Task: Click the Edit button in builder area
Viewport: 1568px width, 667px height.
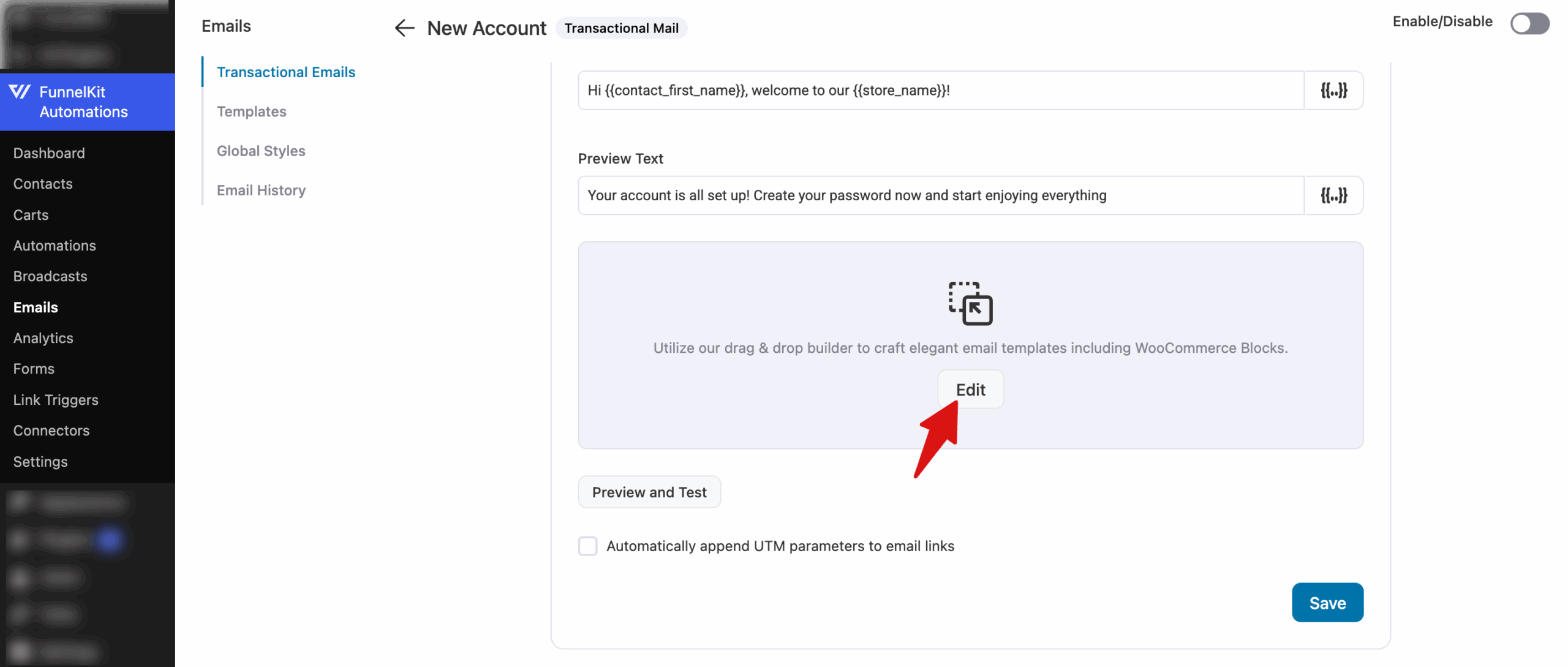Action: pyautogui.click(x=970, y=390)
